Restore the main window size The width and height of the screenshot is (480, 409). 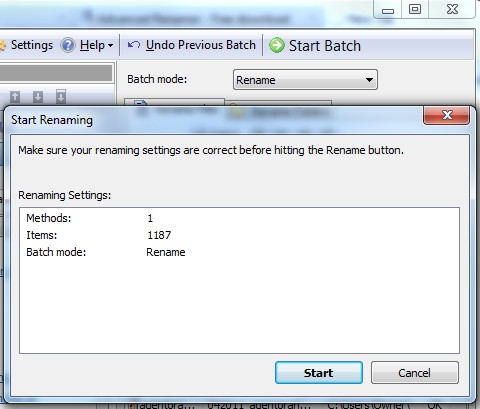(415, 9)
